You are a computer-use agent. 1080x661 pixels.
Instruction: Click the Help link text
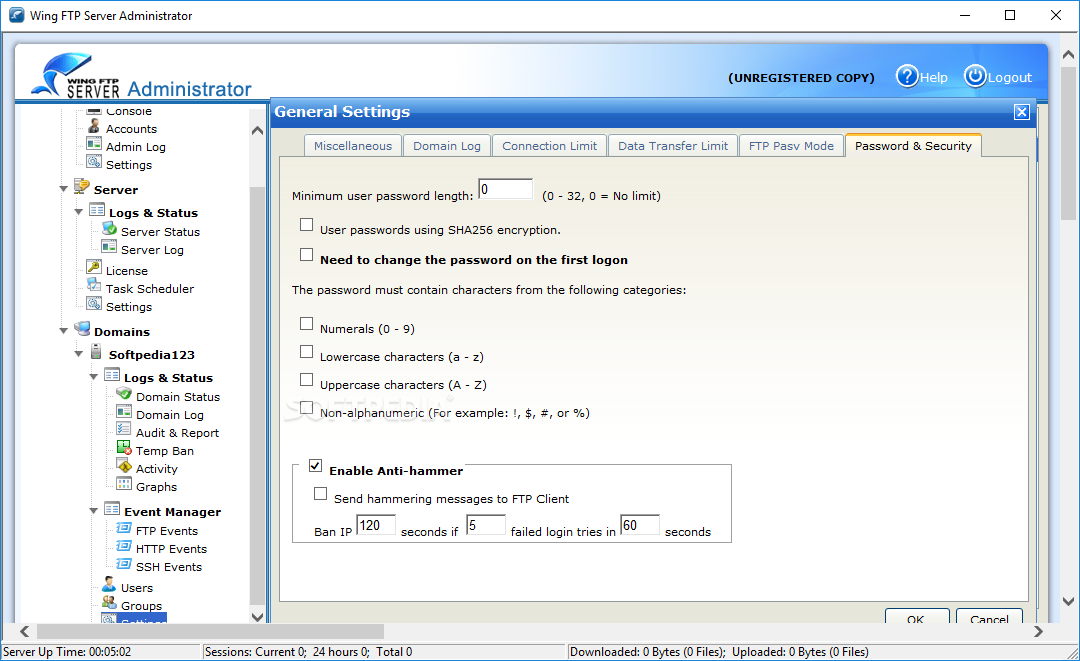pyautogui.click(x=934, y=78)
